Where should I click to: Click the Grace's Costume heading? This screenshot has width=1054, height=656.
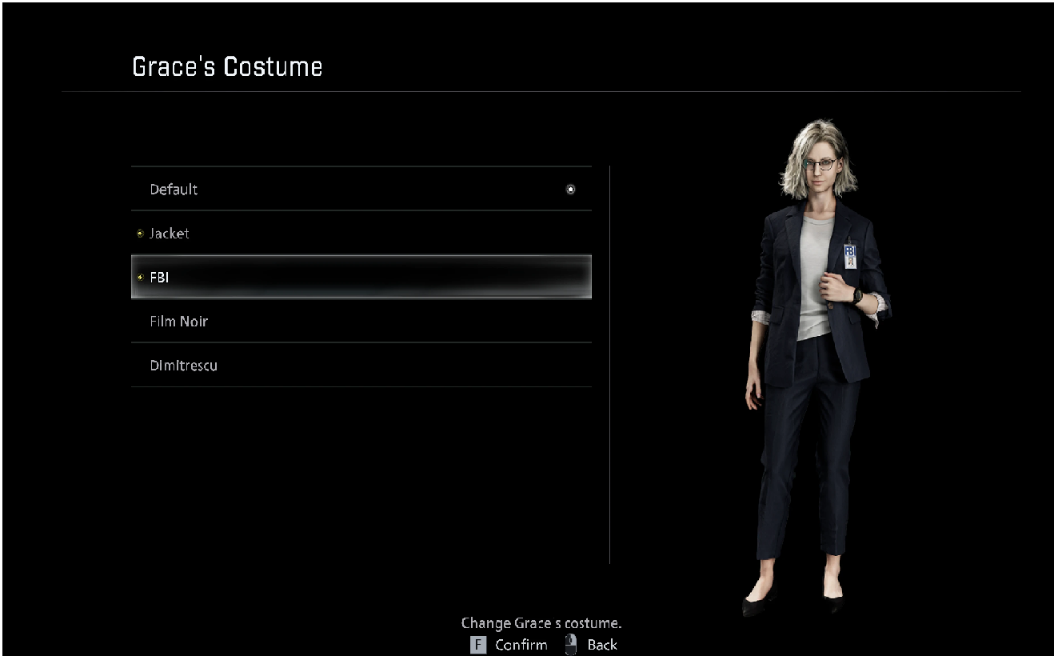tap(227, 67)
